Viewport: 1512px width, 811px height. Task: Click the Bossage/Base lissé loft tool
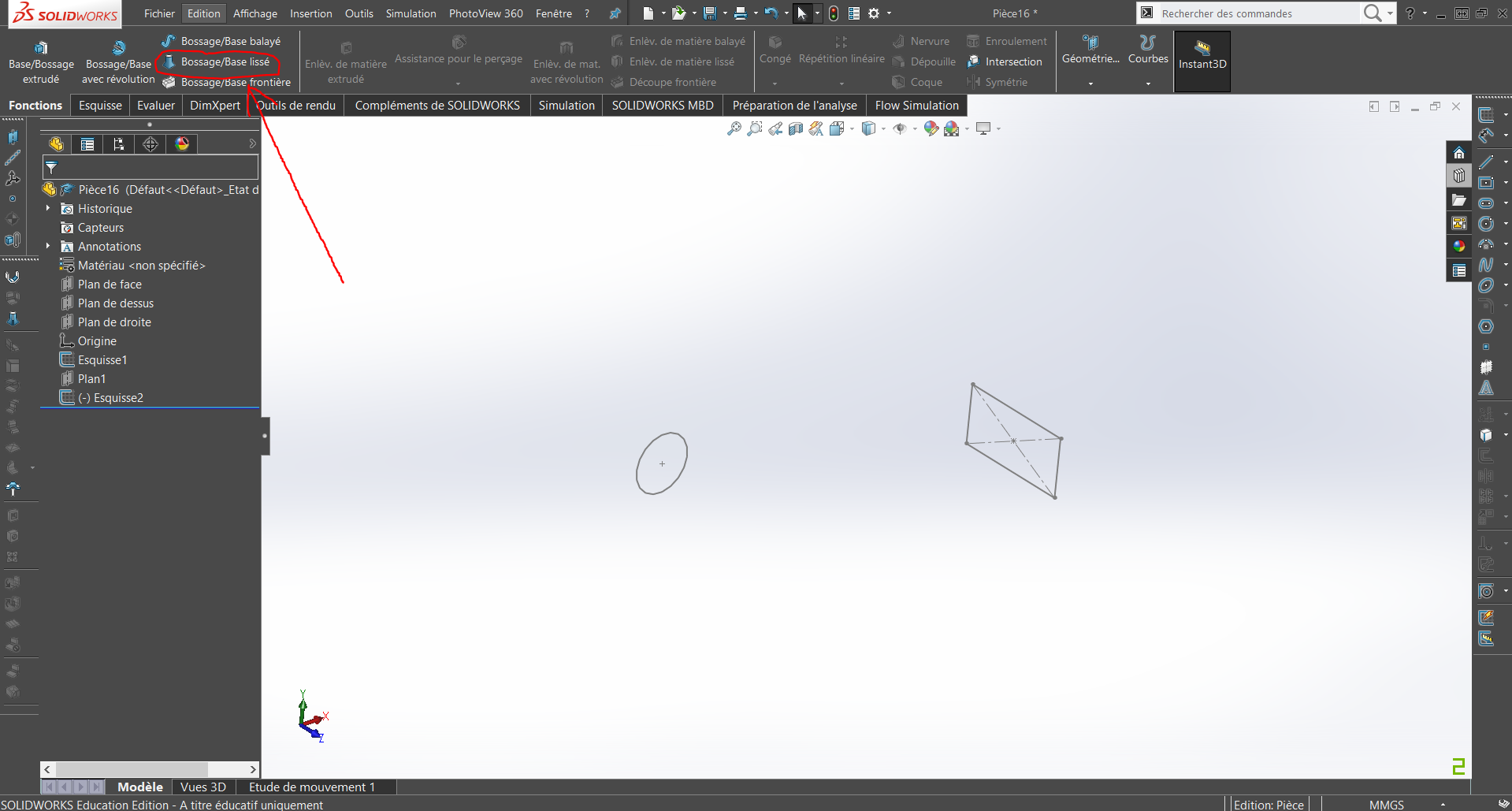pyautogui.click(x=225, y=61)
